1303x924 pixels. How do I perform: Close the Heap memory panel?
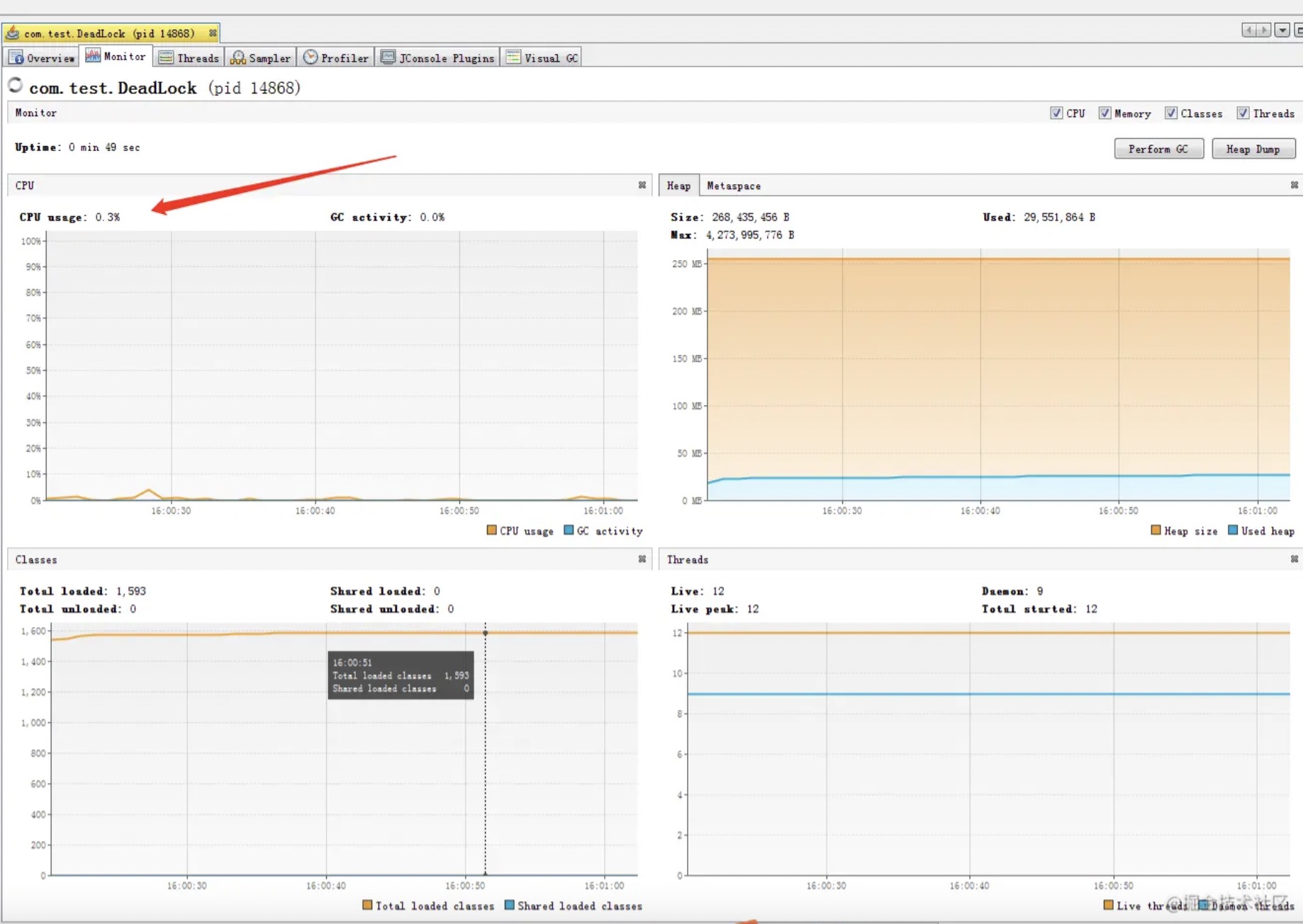(x=1294, y=185)
